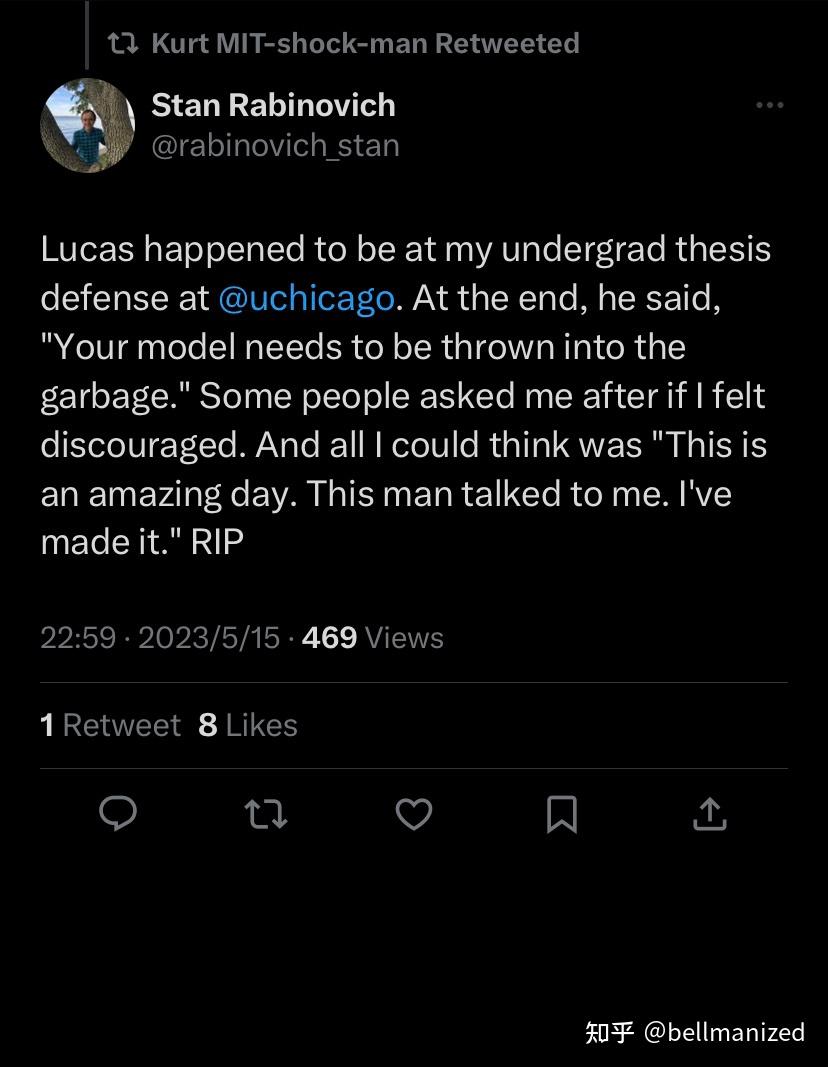Click the @bellmanized watermark text
Screen dimensions: 828x1067
coord(724,1032)
